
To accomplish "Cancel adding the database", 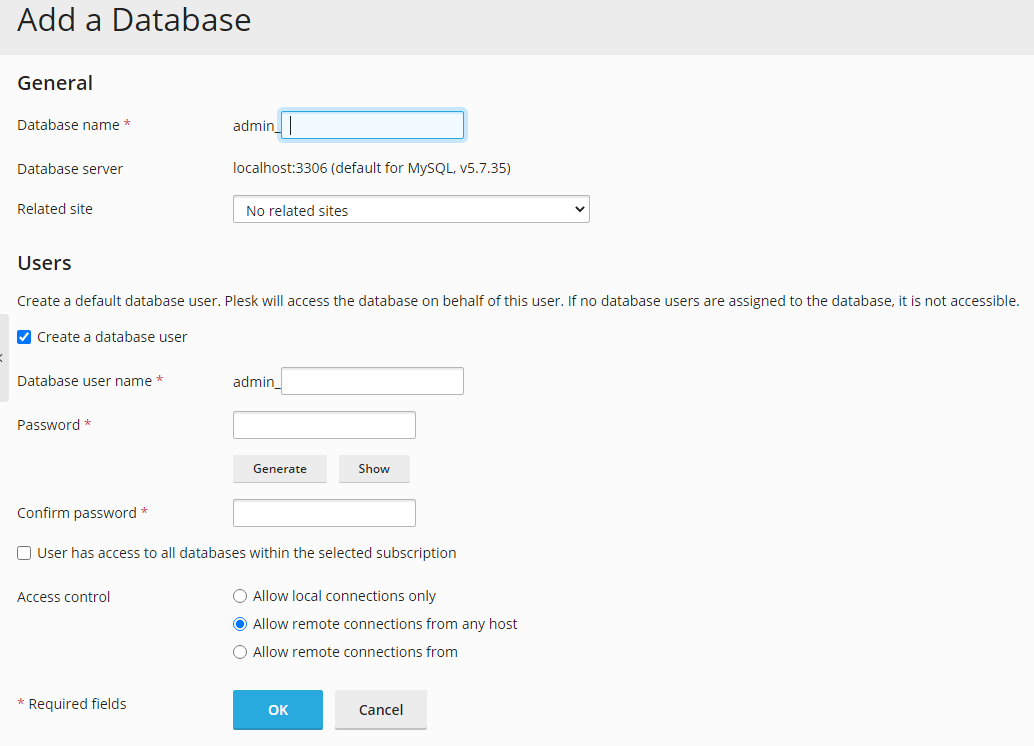I will pyautogui.click(x=380, y=710).
